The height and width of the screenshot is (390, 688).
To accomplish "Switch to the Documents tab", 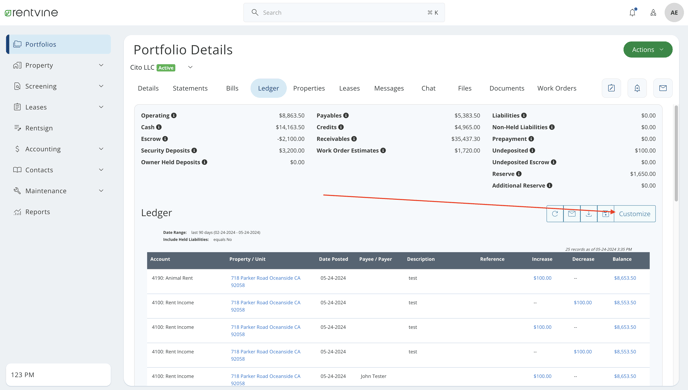I will [507, 88].
